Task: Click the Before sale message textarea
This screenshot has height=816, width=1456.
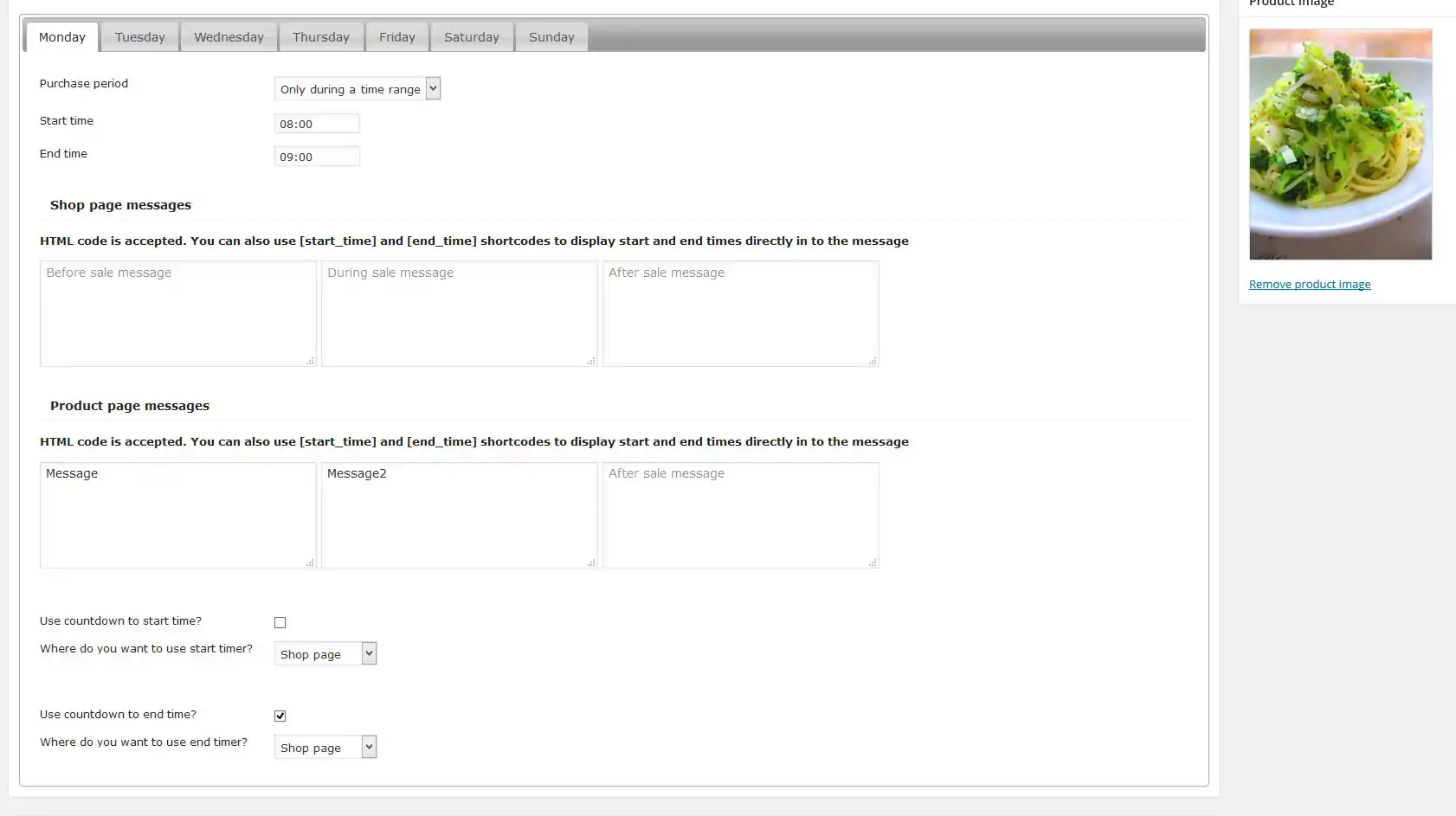Action: (177, 313)
